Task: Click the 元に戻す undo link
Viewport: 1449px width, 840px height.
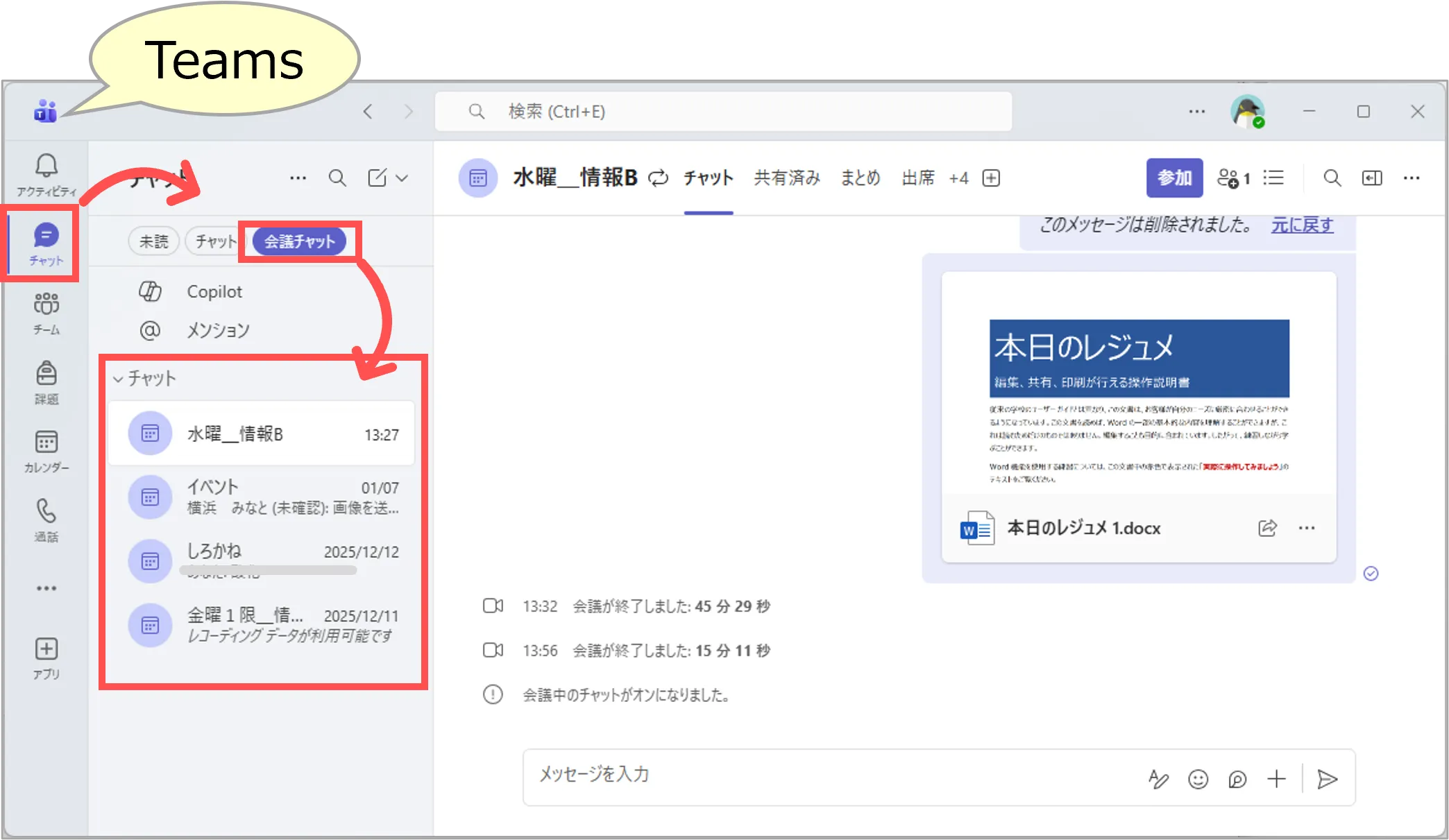Action: [x=1302, y=225]
